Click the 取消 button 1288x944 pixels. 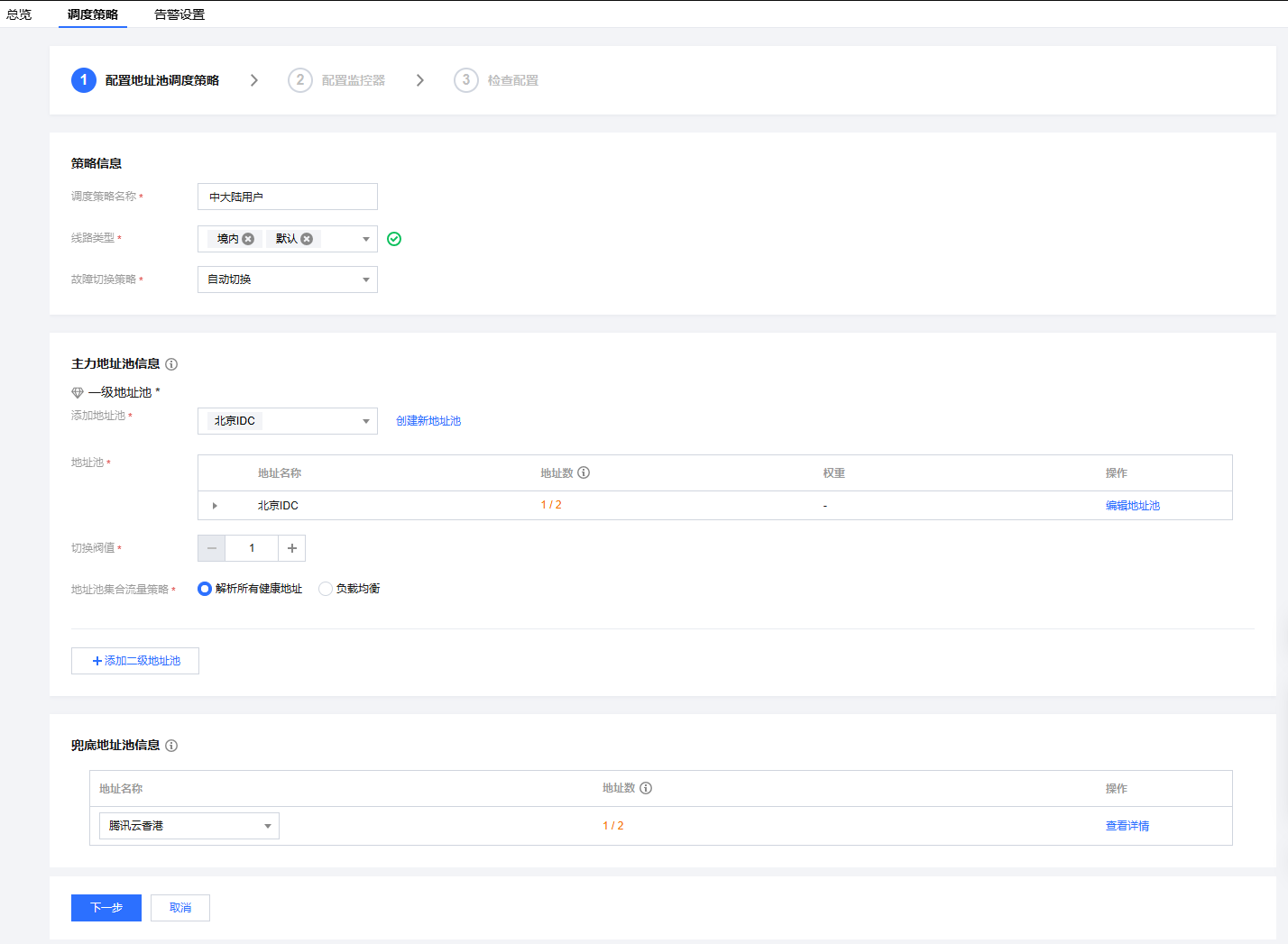180,908
